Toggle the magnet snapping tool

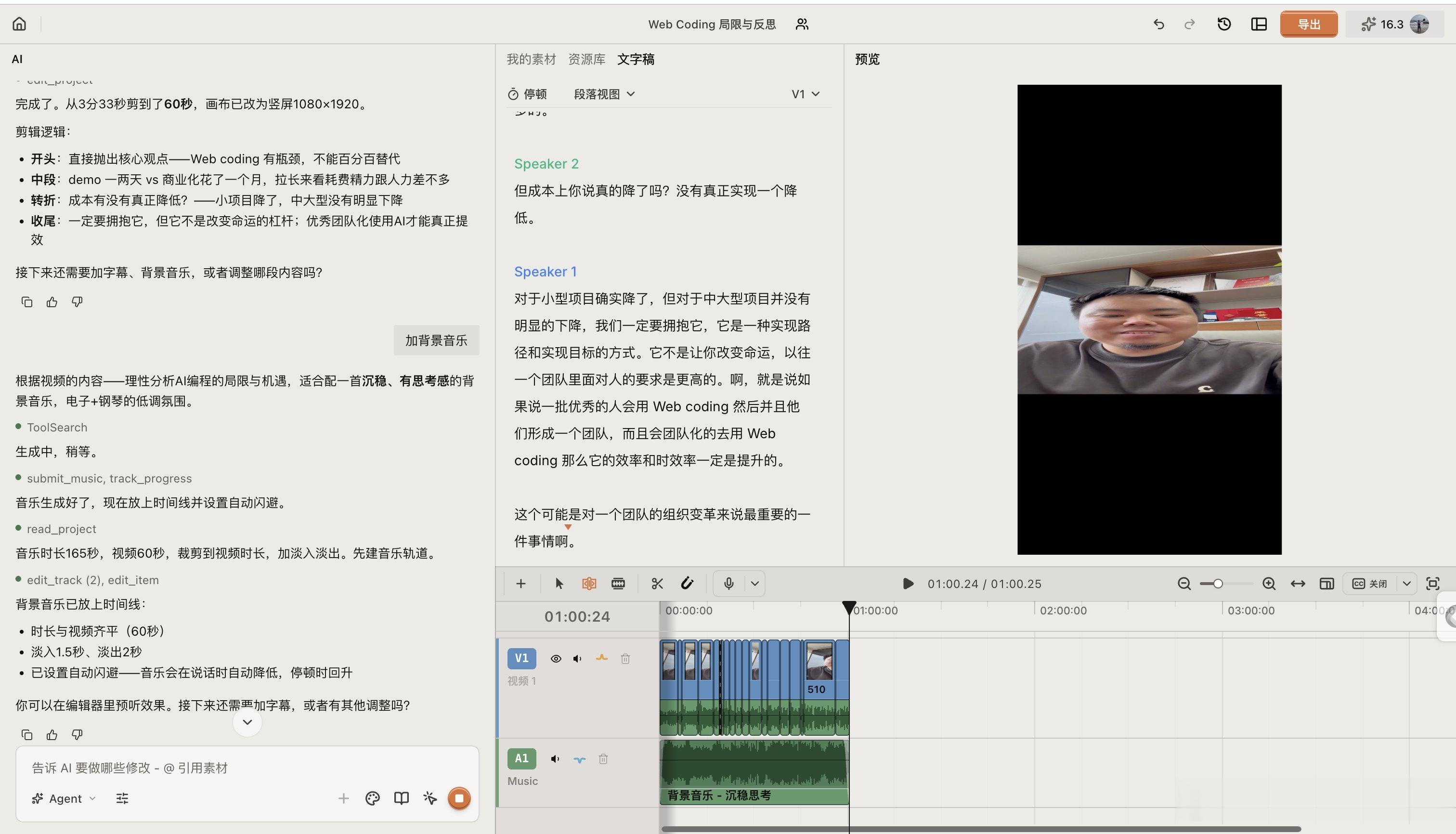point(687,584)
